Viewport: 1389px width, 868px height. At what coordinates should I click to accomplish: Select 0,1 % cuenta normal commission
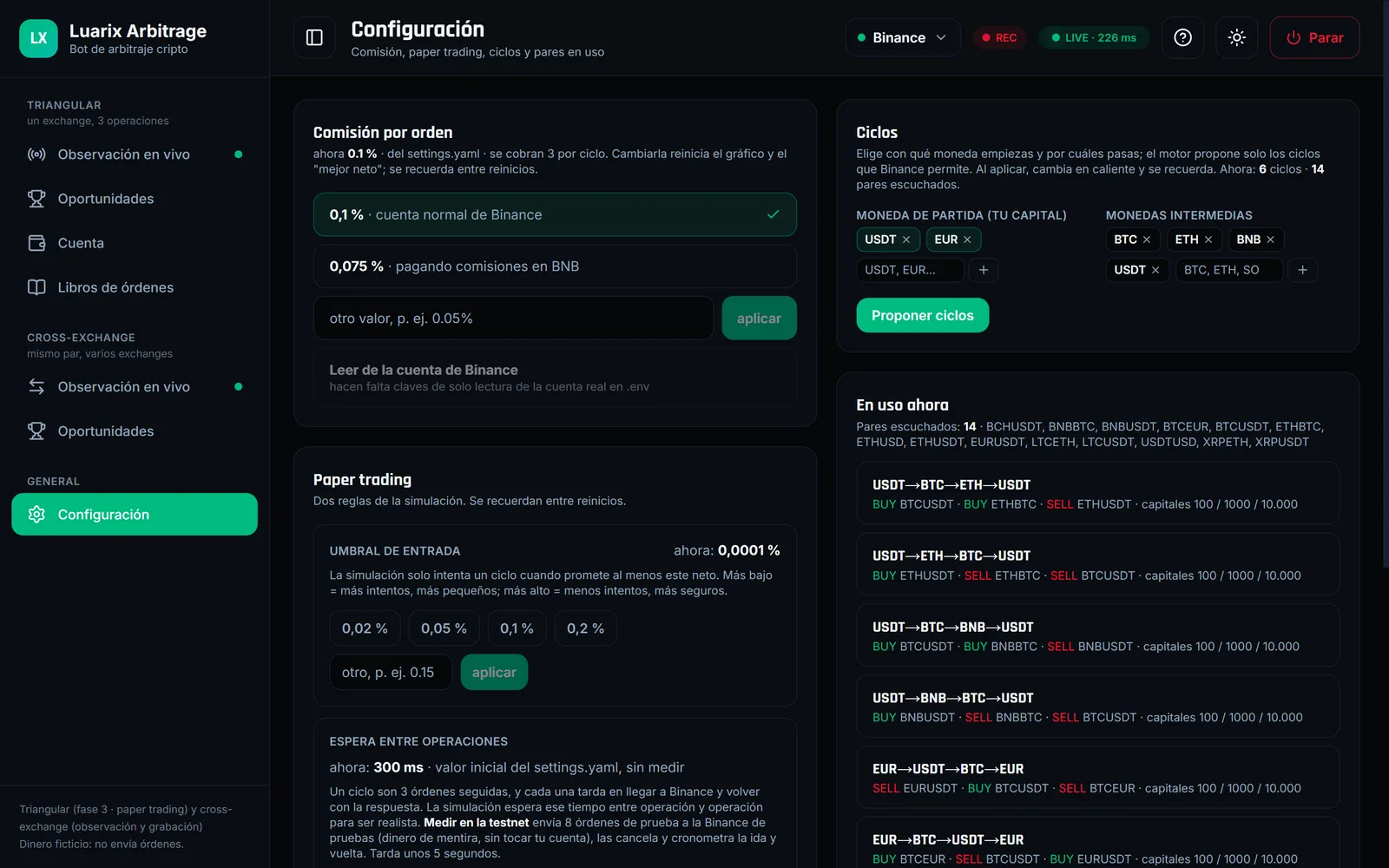coord(555,214)
